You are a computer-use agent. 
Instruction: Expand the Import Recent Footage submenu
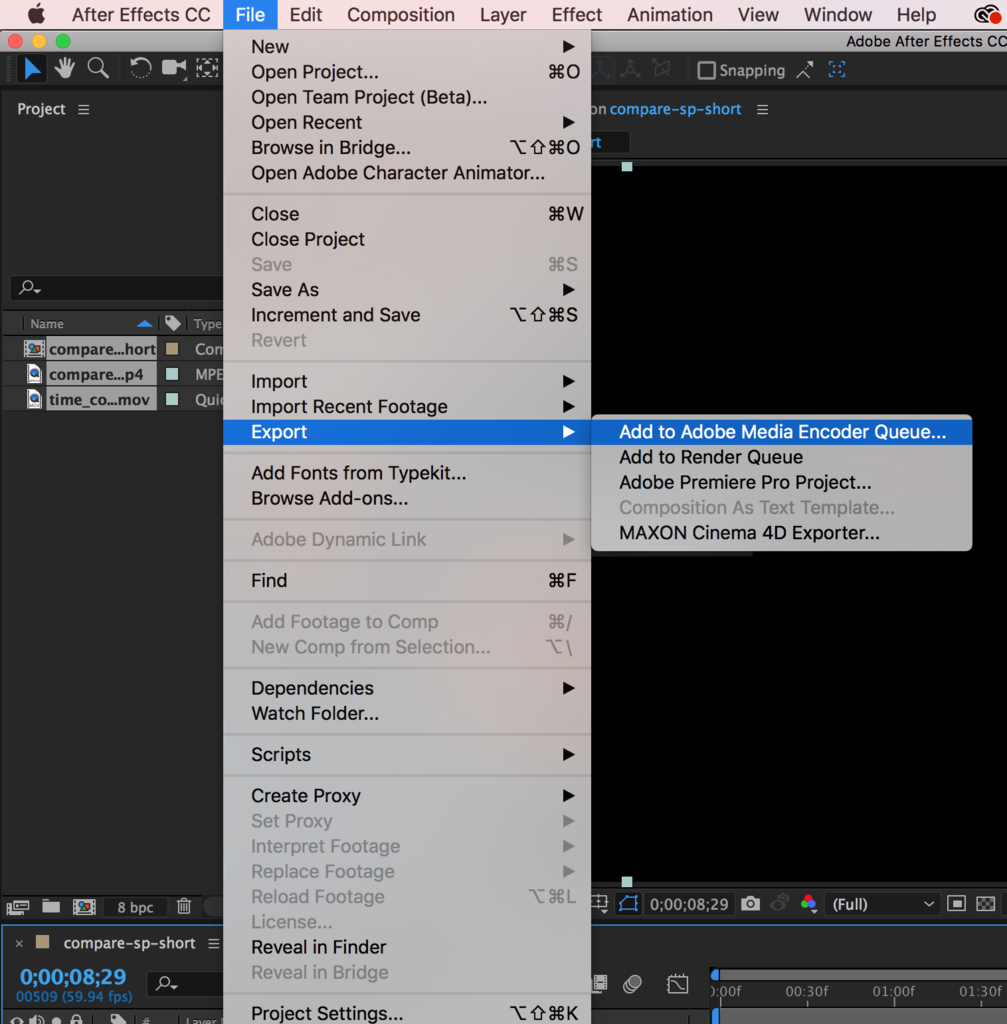click(407, 406)
